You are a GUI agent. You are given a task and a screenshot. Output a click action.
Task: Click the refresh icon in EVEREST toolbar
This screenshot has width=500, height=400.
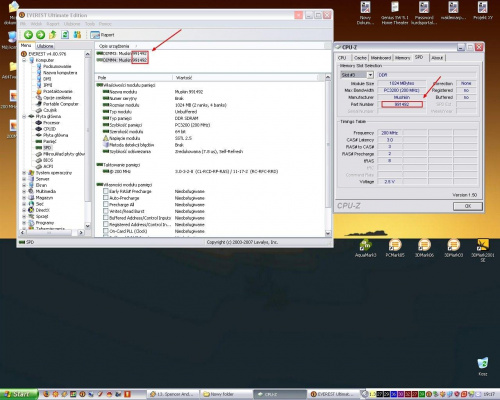click(x=65, y=35)
